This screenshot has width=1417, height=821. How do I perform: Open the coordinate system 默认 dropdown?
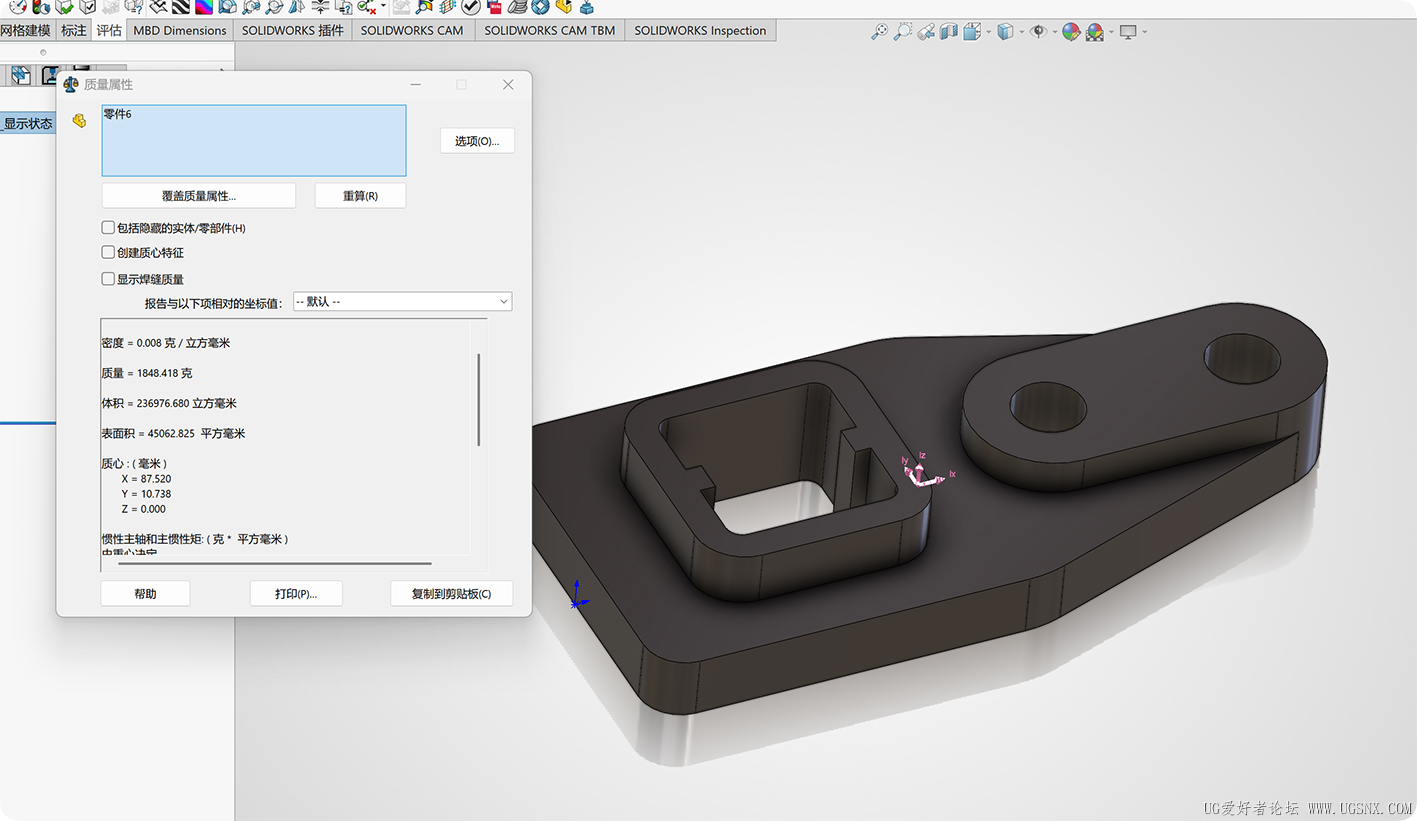click(402, 302)
